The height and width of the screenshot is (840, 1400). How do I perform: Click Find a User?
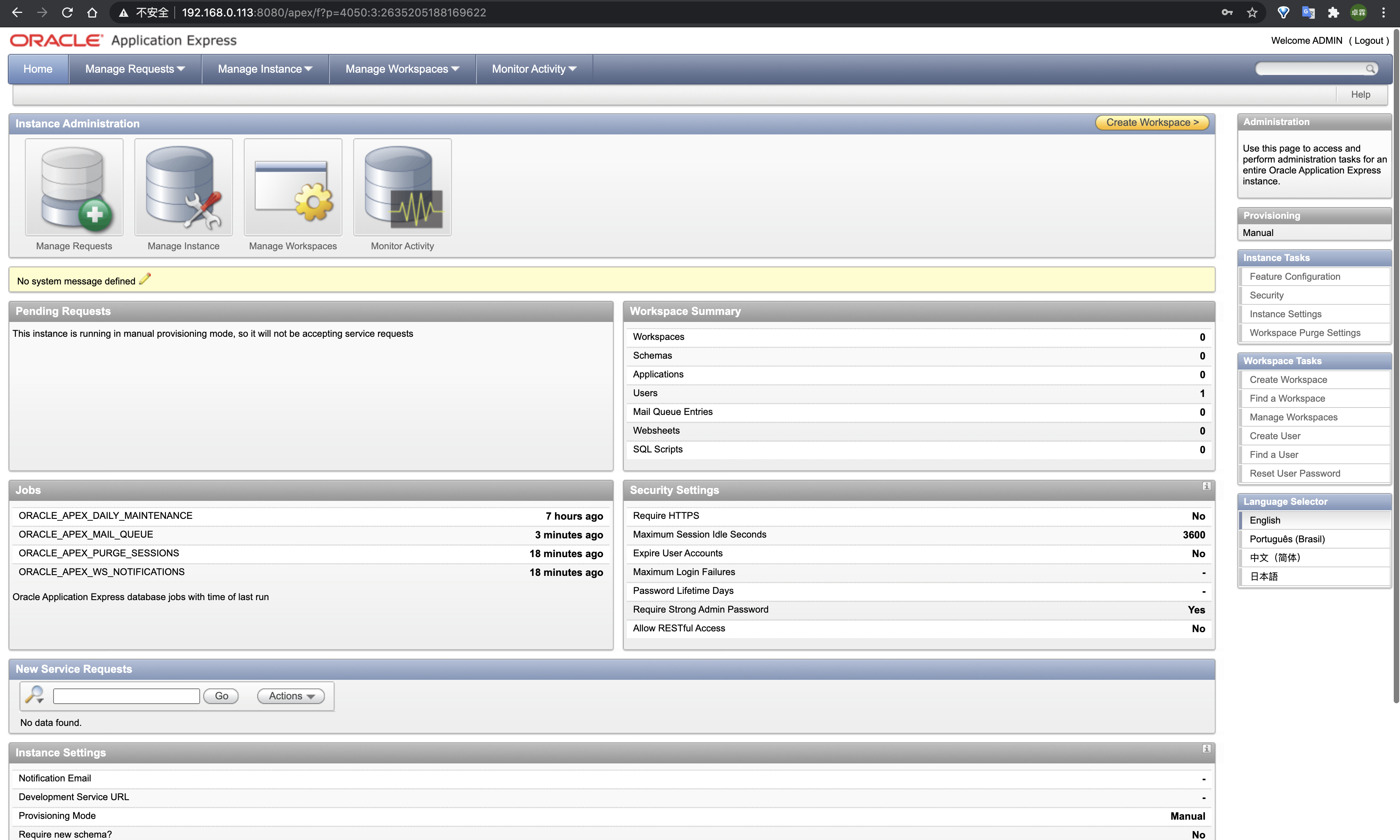click(x=1314, y=454)
